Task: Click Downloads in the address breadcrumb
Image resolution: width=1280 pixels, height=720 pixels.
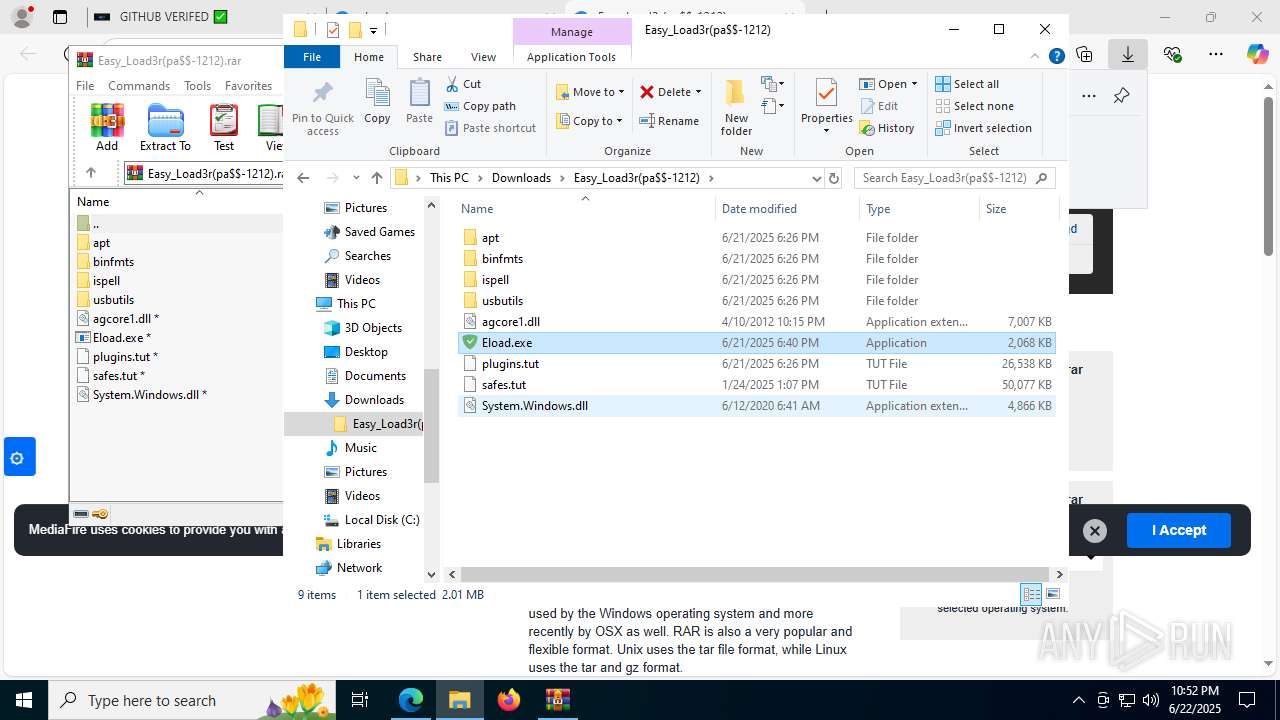Action: pyautogui.click(x=521, y=178)
